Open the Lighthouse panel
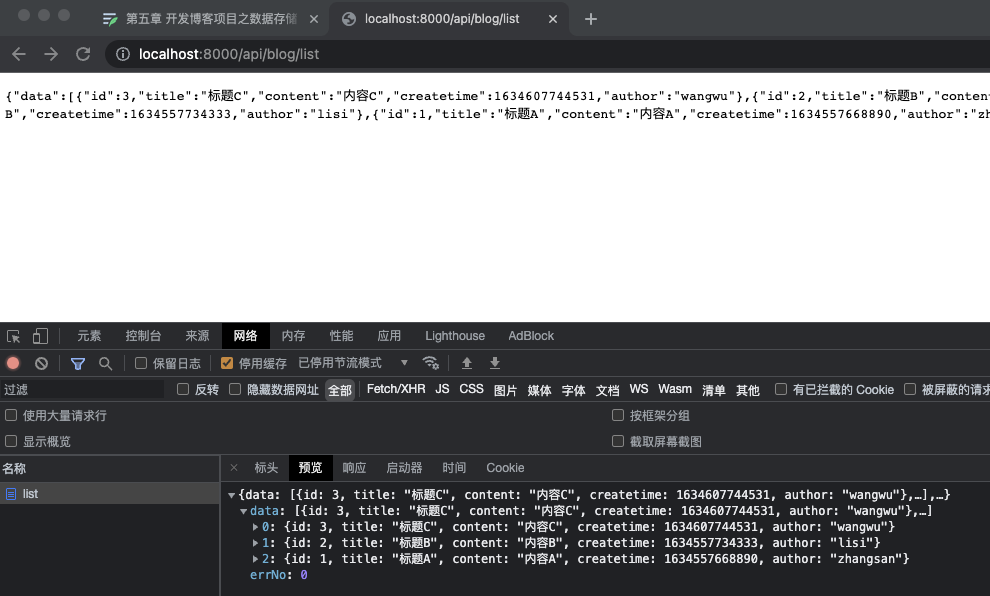The height and width of the screenshot is (596, 990). [x=455, y=336]
